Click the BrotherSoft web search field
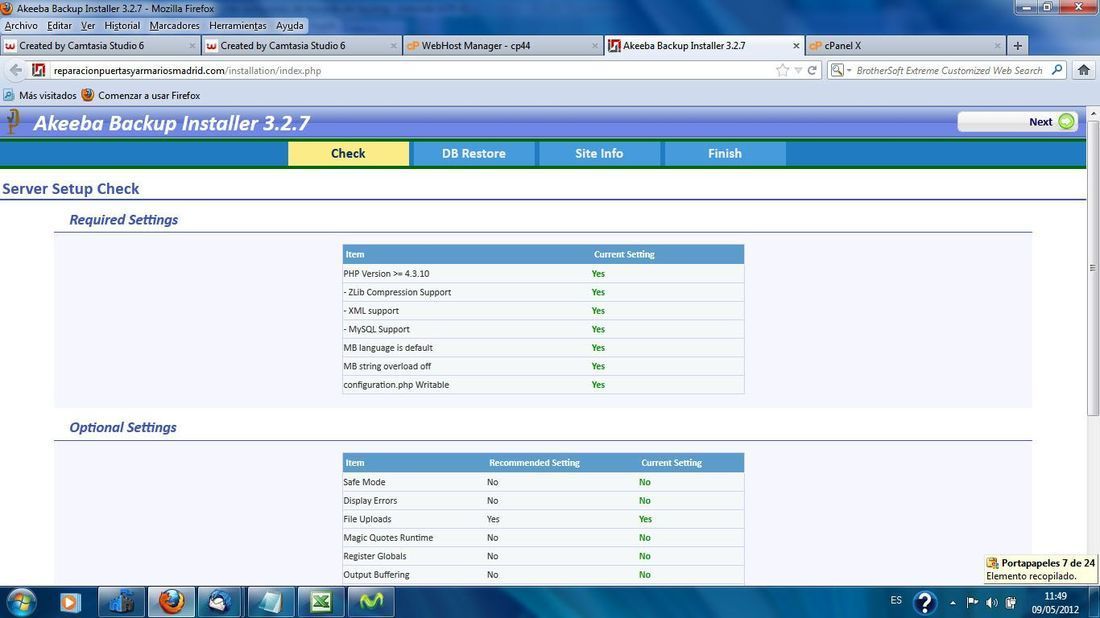The width and height of the screenshot is (1100, 618). pos(949,71)
